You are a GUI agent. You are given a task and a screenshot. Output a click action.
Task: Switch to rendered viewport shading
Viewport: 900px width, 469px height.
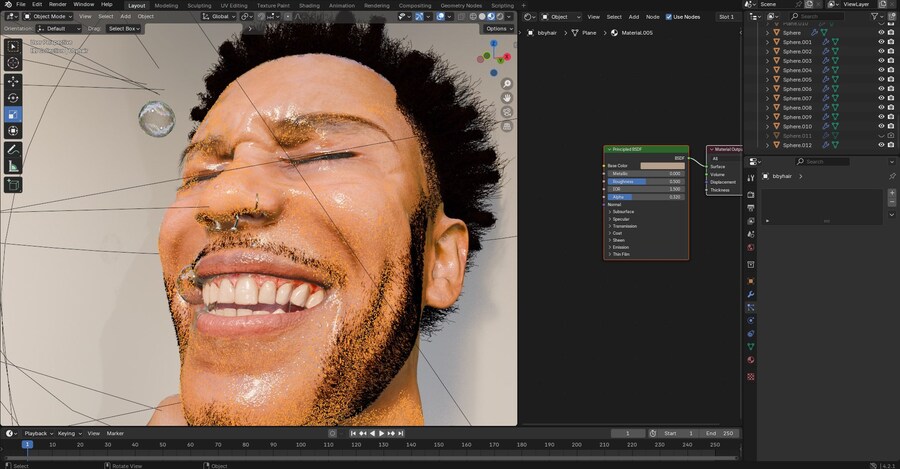(500, 17)
